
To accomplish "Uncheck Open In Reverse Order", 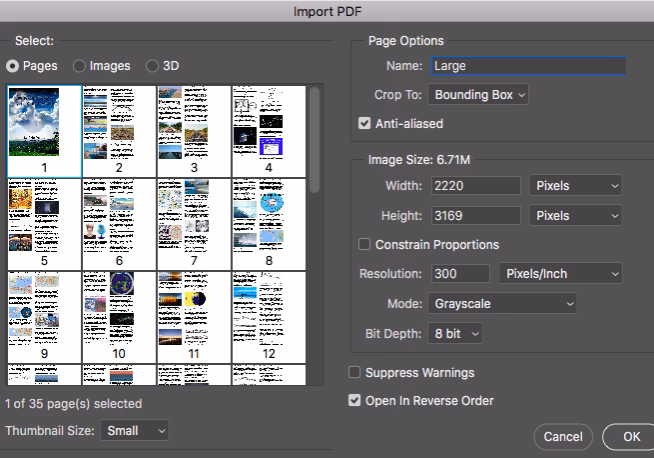I will (355, 400).
